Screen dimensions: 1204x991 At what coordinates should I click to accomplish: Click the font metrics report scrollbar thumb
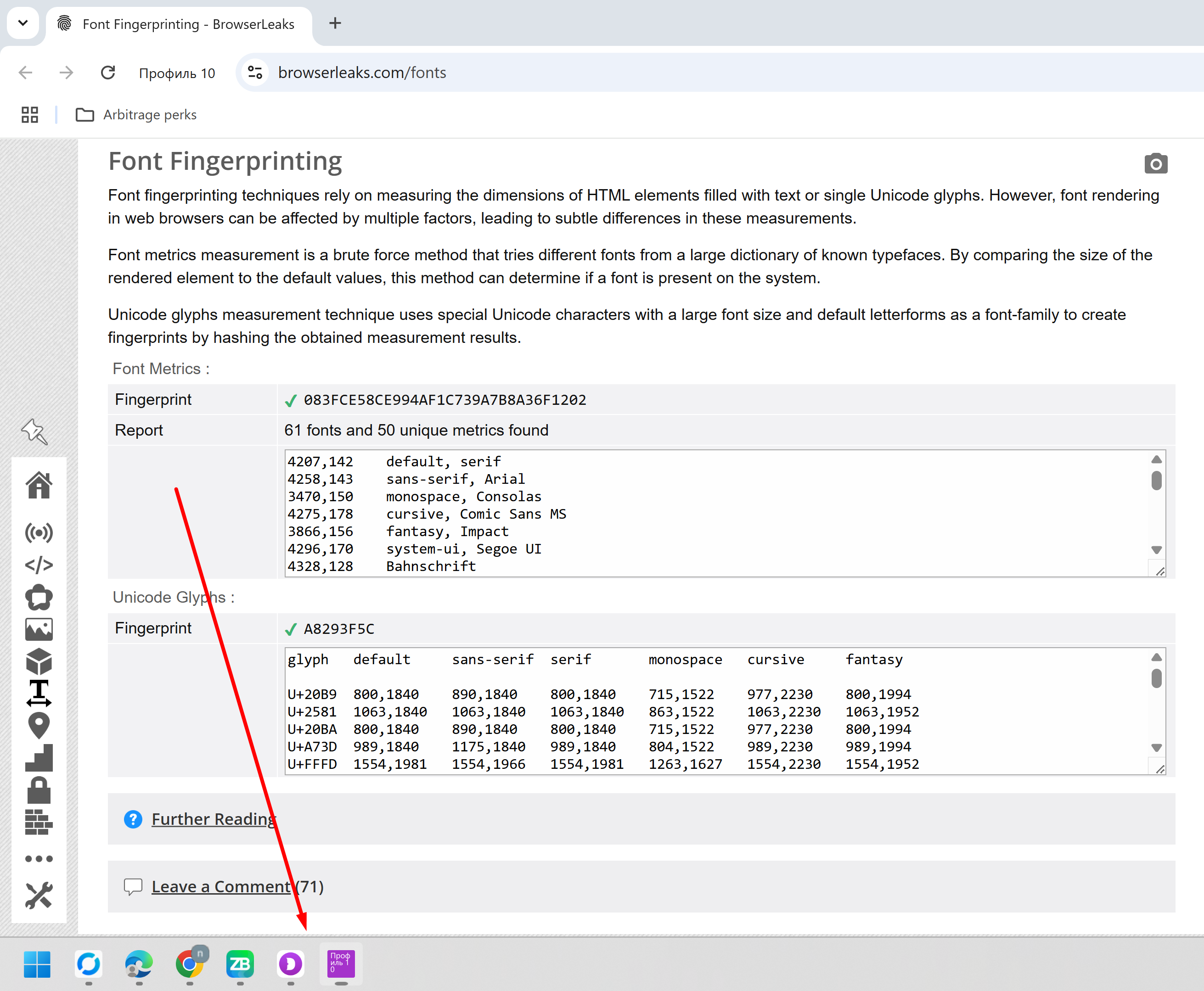pyautogui.click(x=1156, y=481)
